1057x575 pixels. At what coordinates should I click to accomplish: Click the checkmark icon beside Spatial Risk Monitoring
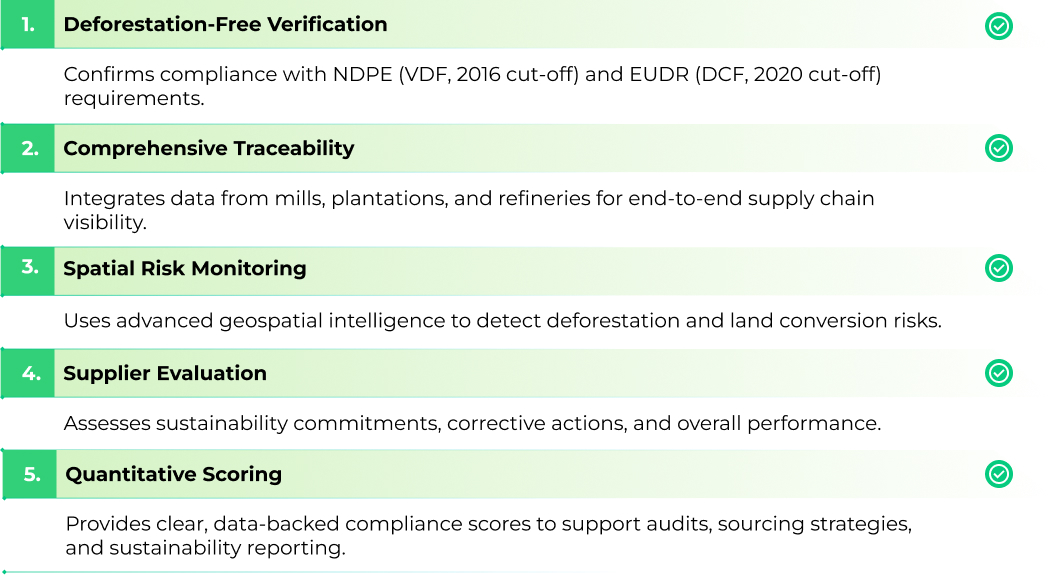998,268
